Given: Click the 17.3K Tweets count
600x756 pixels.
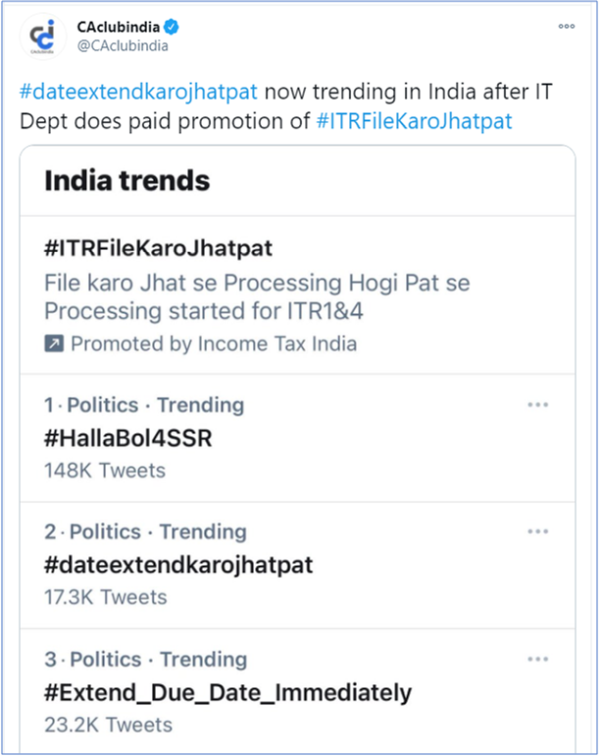Looking at the screenshot, I should click(105, 597).
